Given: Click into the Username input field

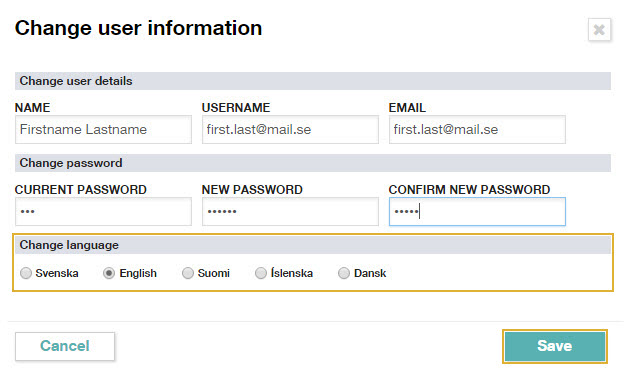Looking at the screenshot, I should coord(290,130).
